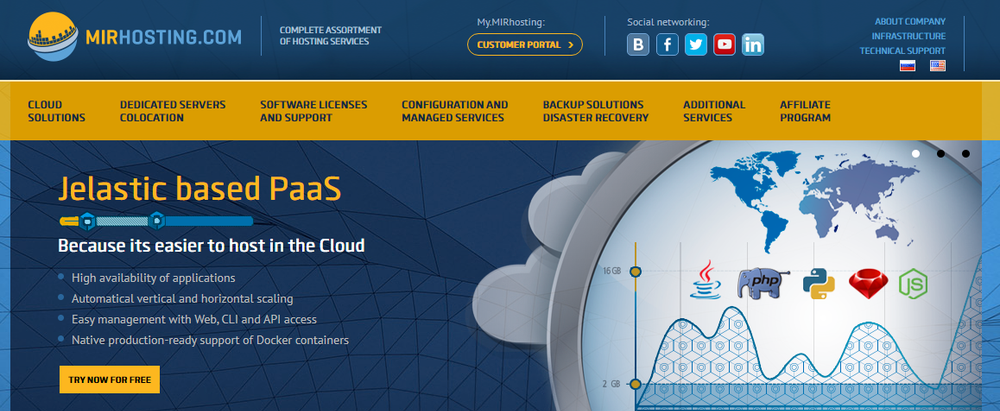Viewport: 1000px width, 411px height.
Task: Click the 2 GB slider handle
Action: click(x=635, y=384)
